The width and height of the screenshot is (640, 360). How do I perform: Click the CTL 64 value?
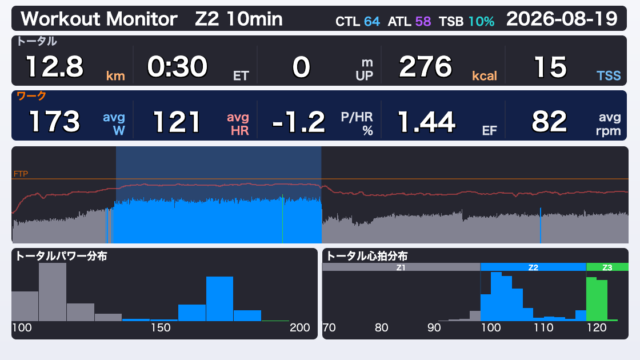tap(358, 21)
